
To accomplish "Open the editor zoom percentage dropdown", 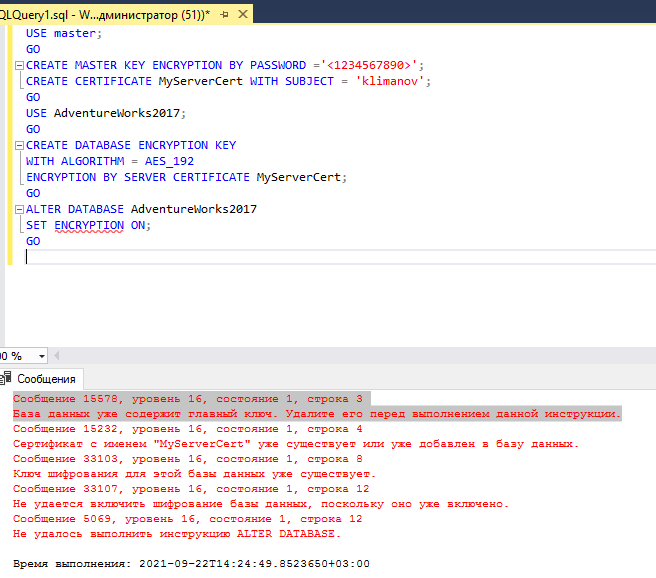I will [42, 356].
